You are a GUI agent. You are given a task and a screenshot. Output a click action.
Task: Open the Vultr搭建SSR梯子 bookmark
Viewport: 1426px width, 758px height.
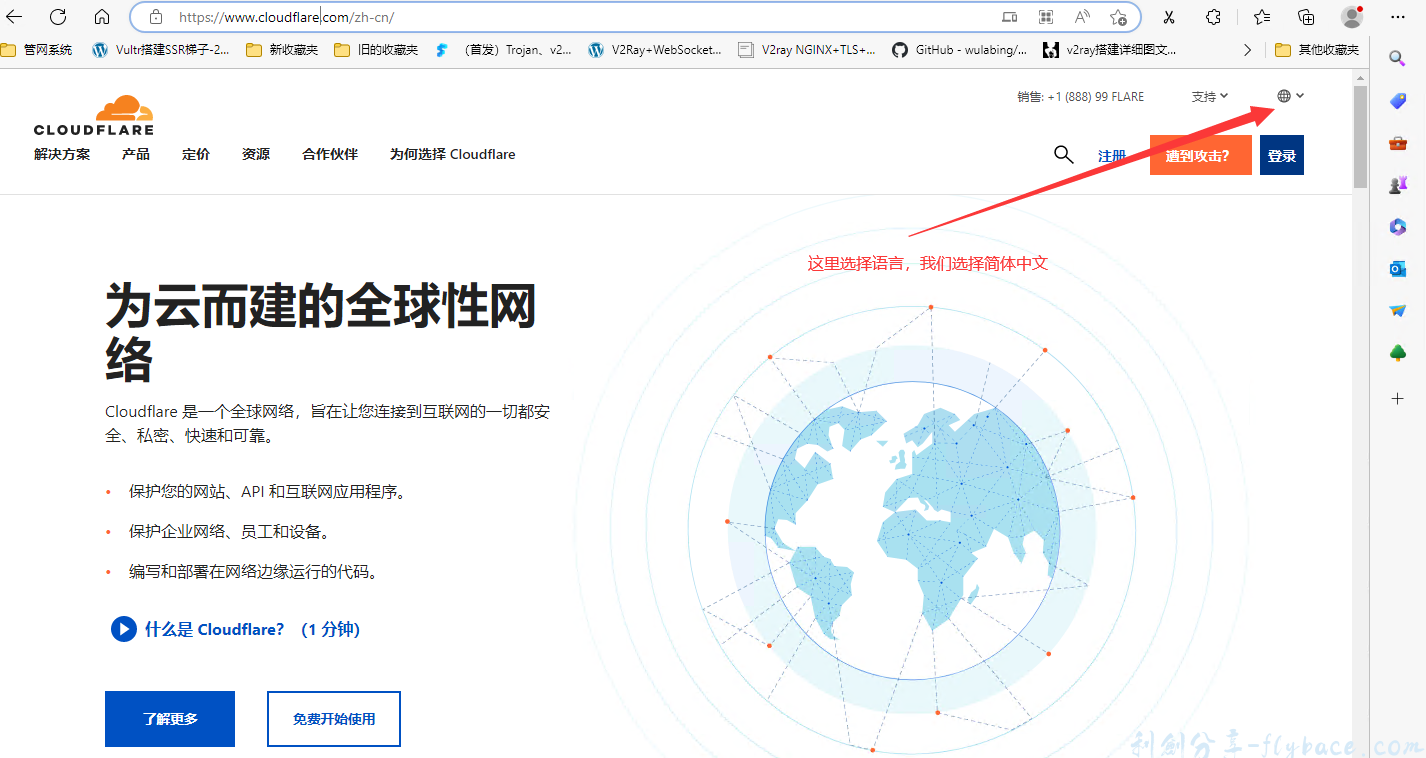click(x=161, y=50)
